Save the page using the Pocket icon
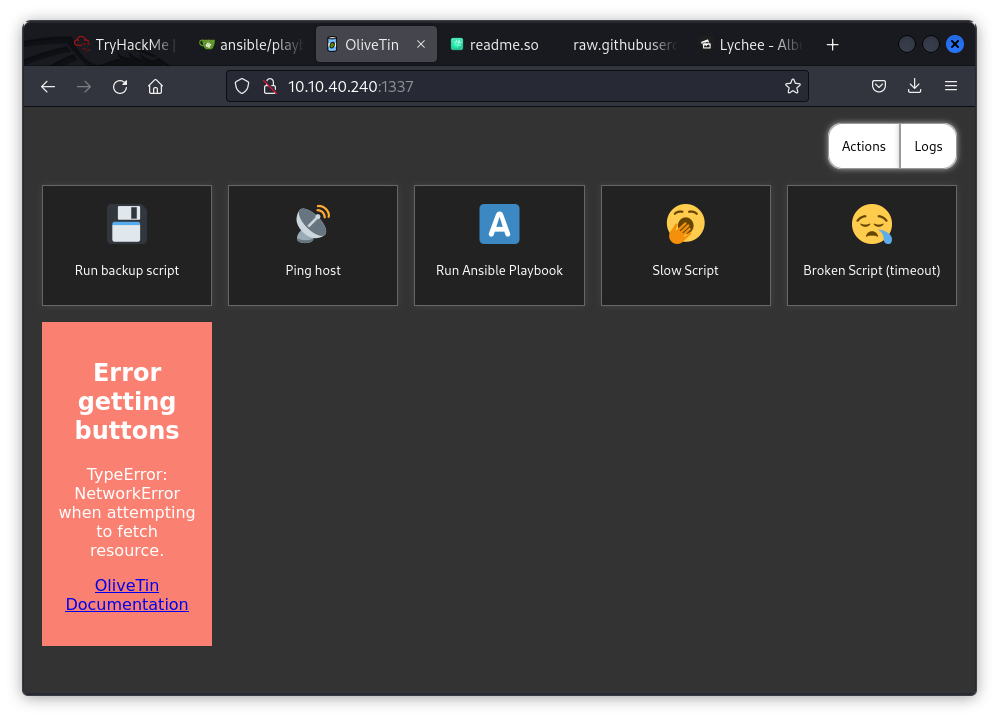999x720 pixels. coord(878,86)
